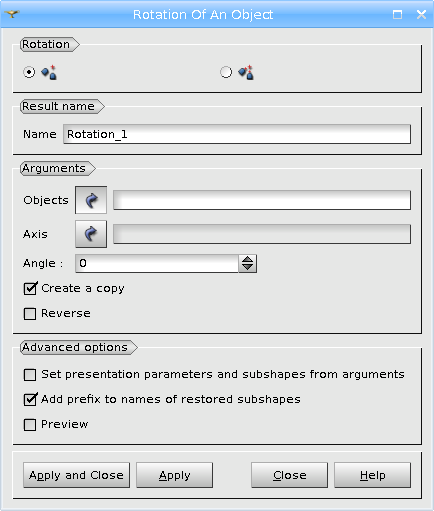Enable Set presentation parameters and subshapes option
Screen dimensions: 434x511
coord(30,375)
